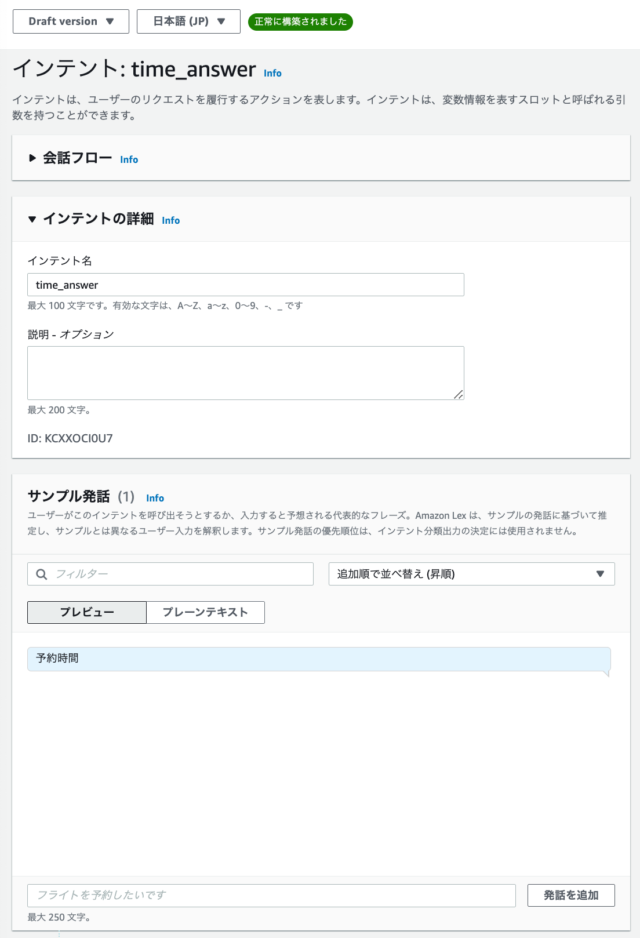Expand the 会話フロー section
The width and height of the screenshot is (640, 938).
32,158
